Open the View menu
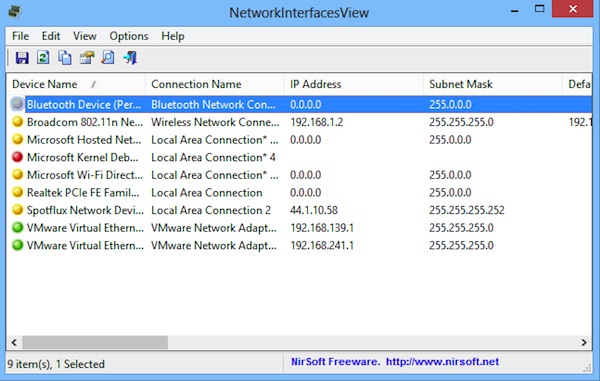 click(x=85, y=36)
